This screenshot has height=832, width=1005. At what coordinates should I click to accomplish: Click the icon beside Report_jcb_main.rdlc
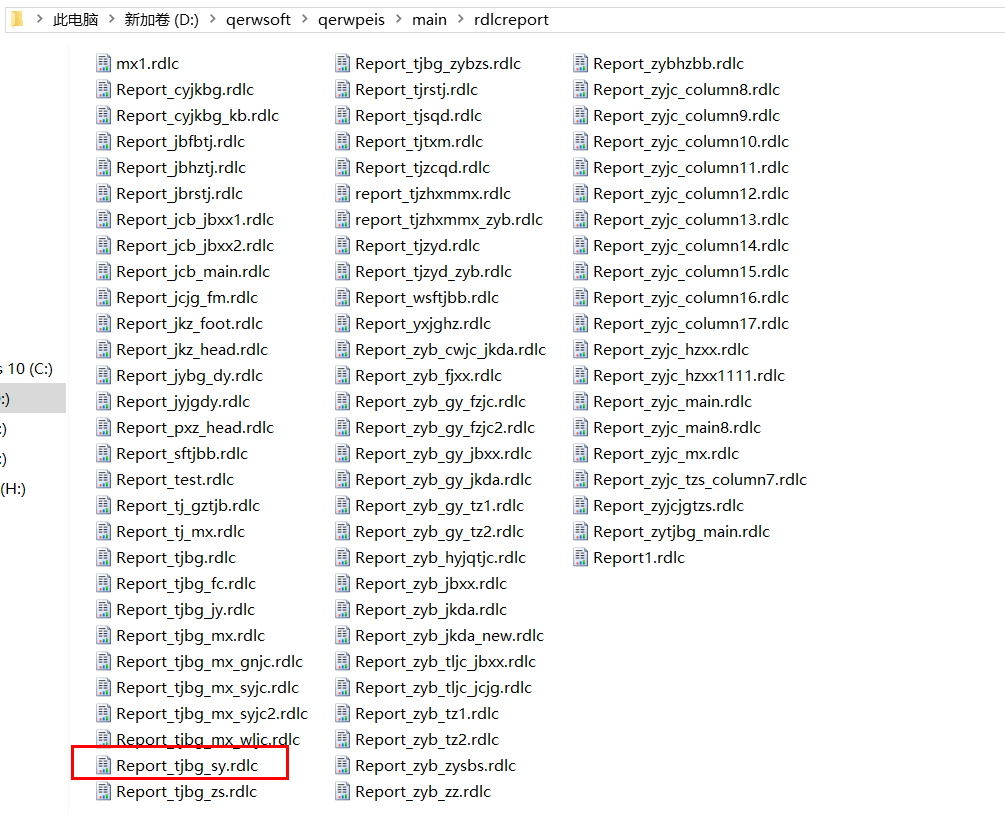[x=103, y=272]
